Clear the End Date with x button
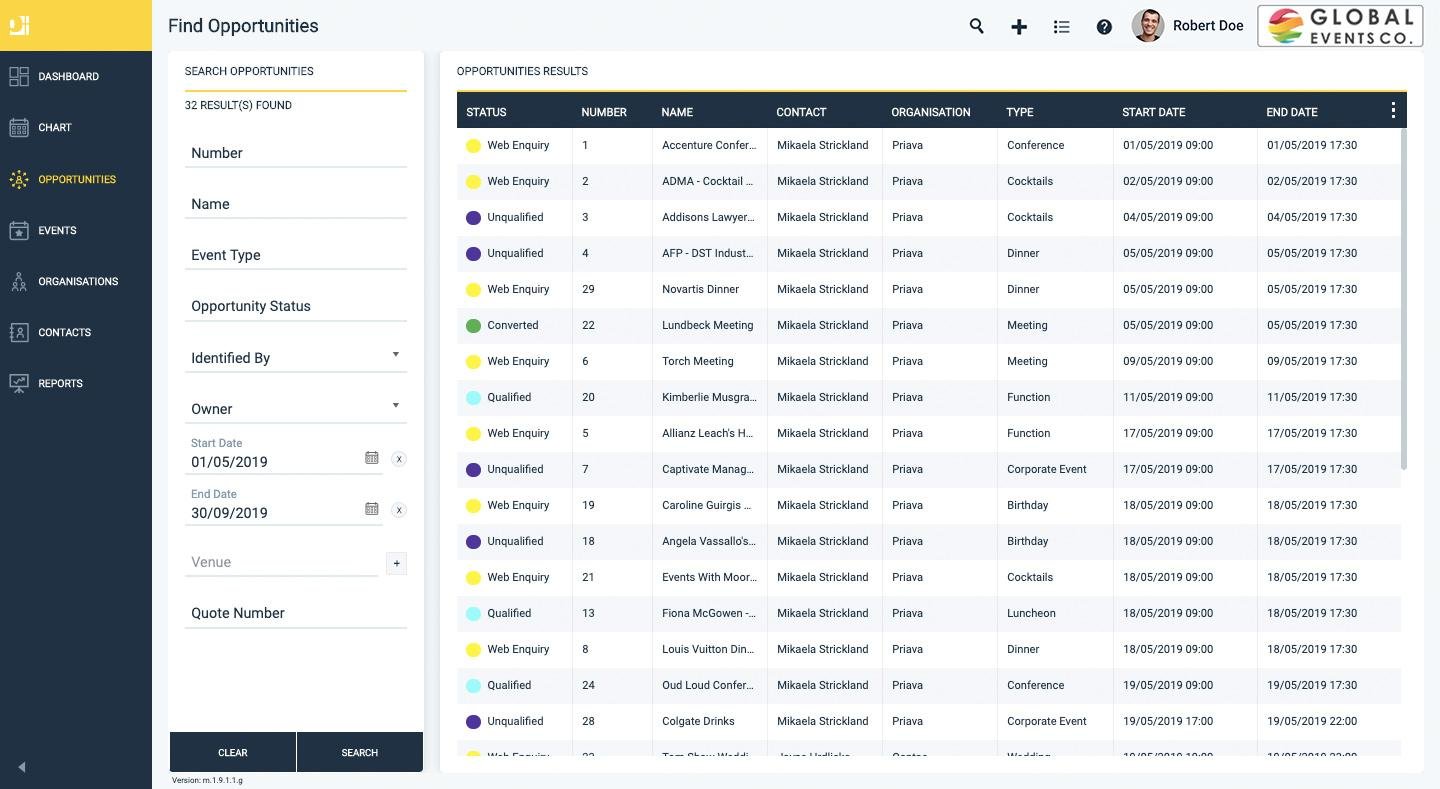1440x789 pixels. 399,510
